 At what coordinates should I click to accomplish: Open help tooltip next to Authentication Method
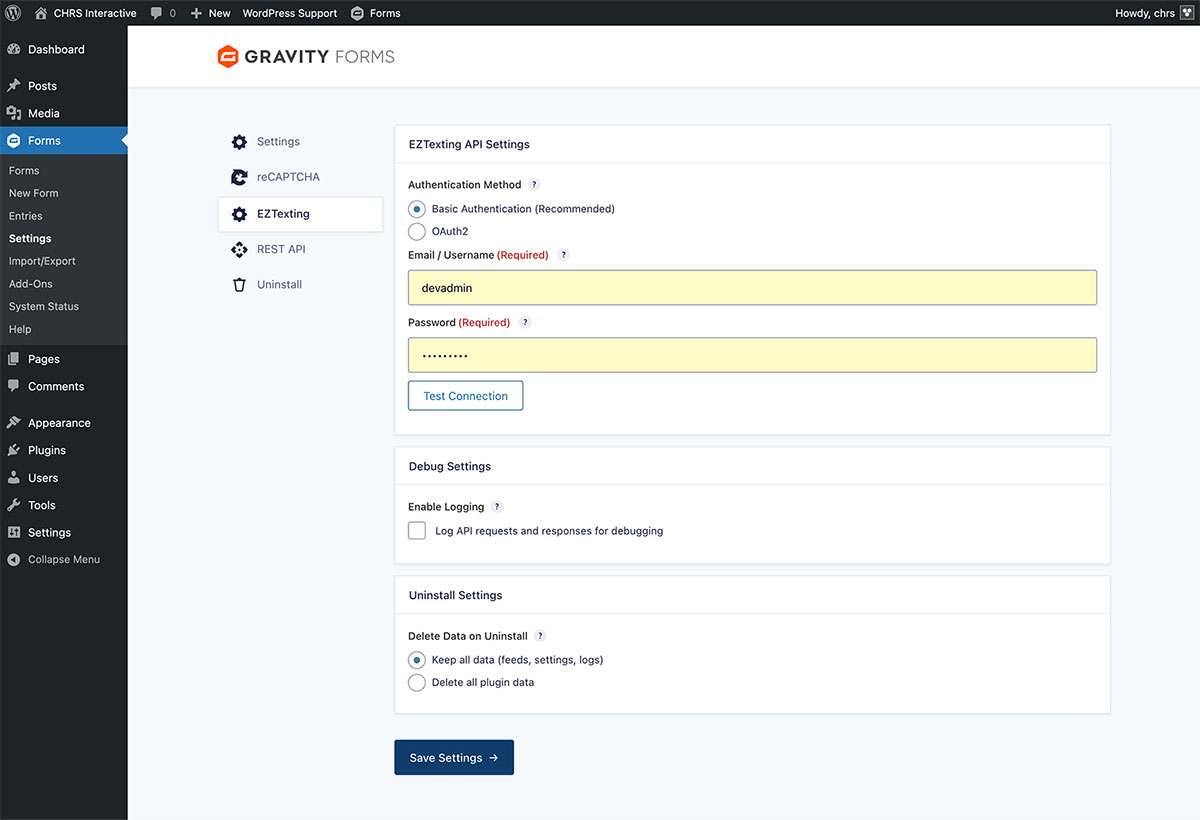pos(533,184)
